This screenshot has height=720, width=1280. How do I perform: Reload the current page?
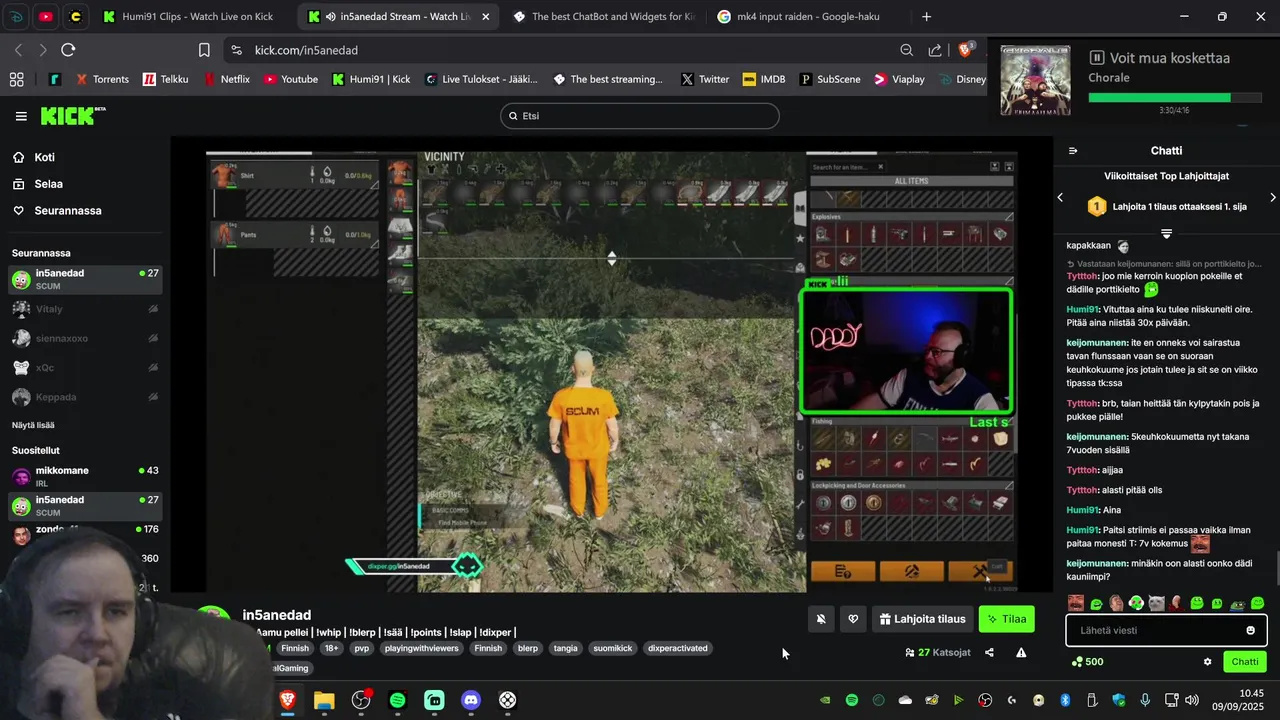[x=68, y=50]
